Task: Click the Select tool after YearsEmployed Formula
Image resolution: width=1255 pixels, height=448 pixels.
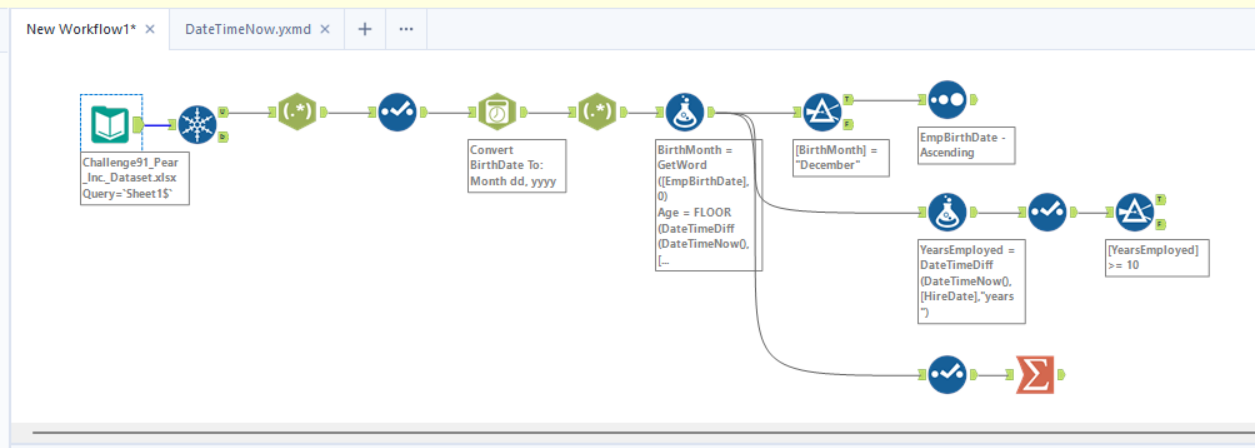Action: click(1047, 212)
